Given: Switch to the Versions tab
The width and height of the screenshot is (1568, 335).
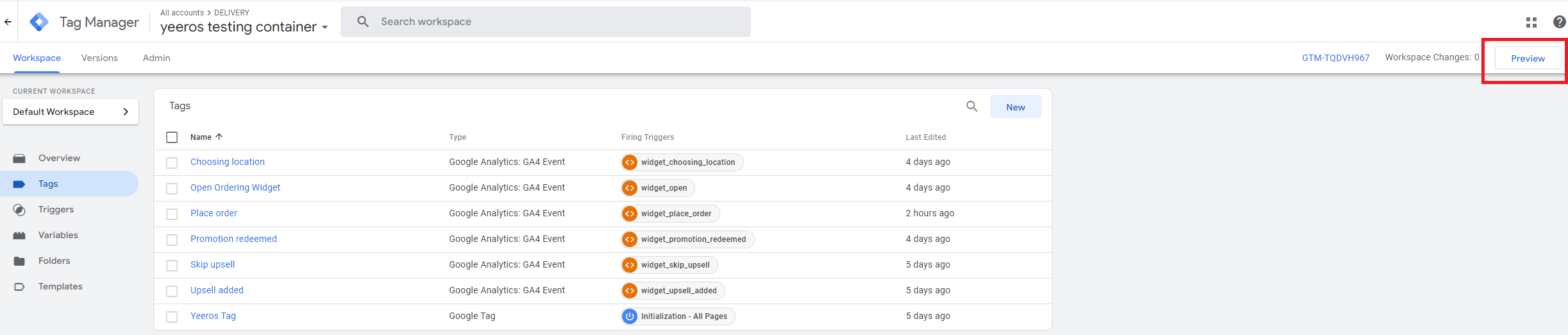Looking at the screenshot, I should (99, 58).
